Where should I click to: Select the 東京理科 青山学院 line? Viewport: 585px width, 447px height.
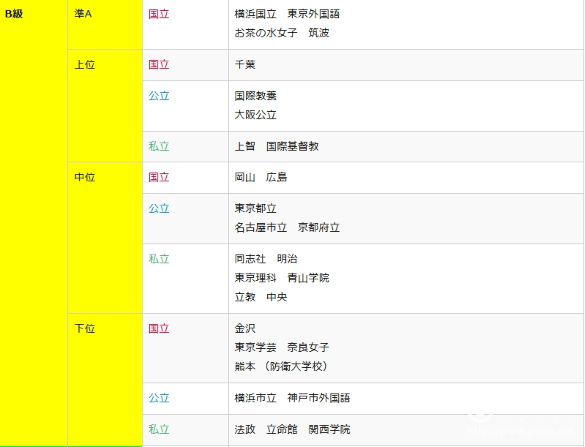[282, 278]
